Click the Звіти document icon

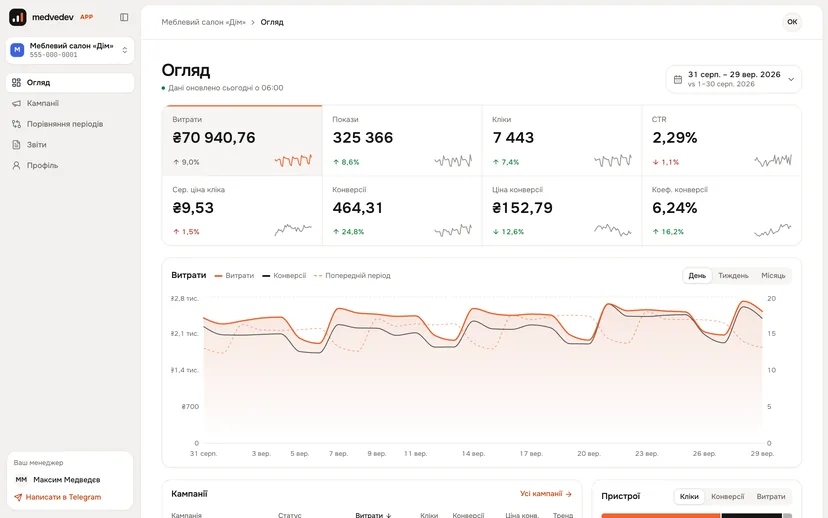[x=16, y=145]
